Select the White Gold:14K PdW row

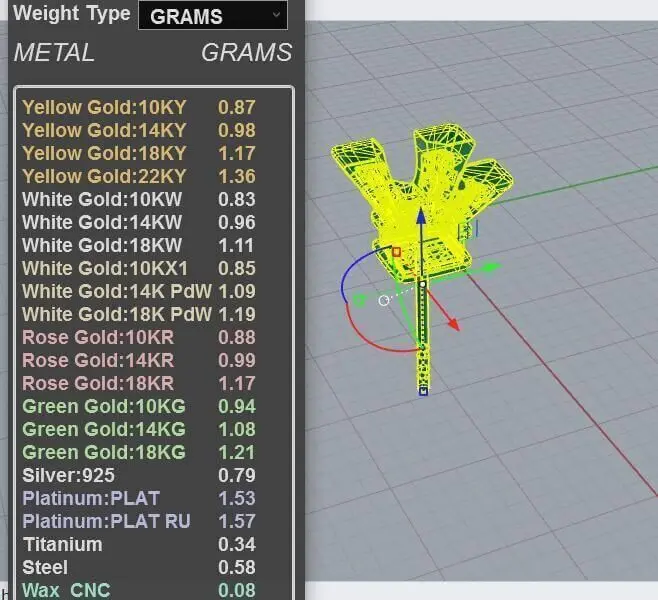[x=139, y=291]
